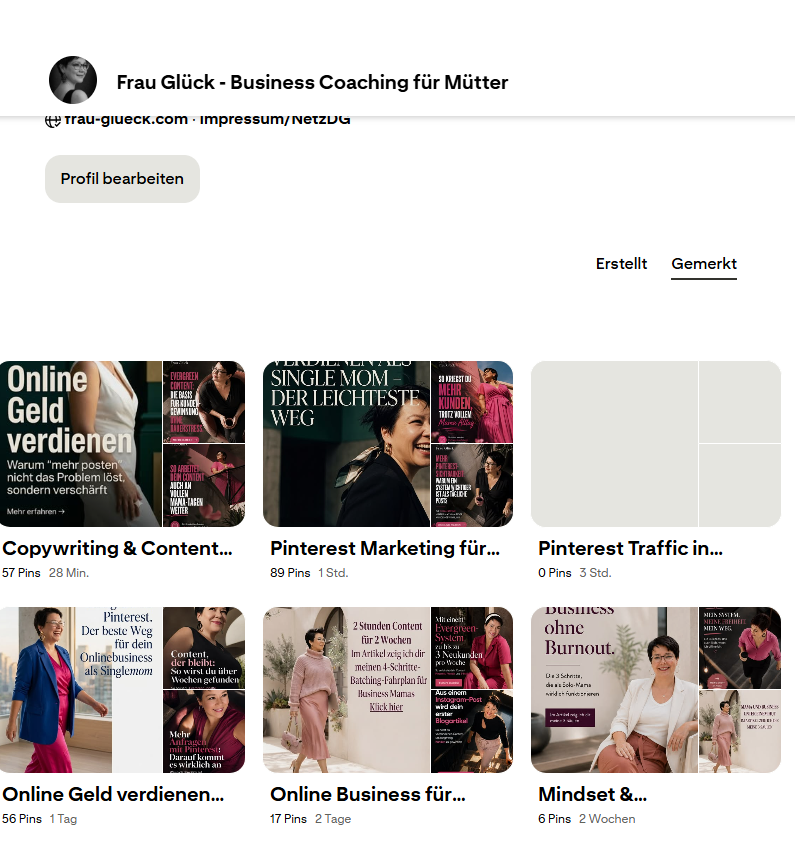Switch to the Erstellt tab
The width and height of the screenshot is (795, 854).
point(621,264)
